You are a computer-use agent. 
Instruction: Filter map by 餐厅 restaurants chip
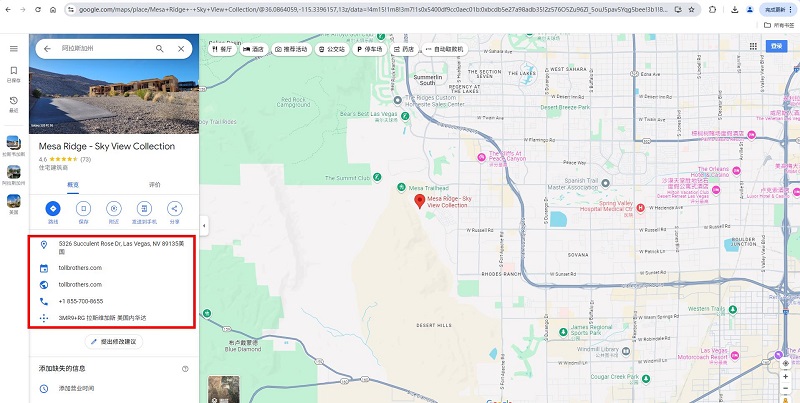point(222,49)
